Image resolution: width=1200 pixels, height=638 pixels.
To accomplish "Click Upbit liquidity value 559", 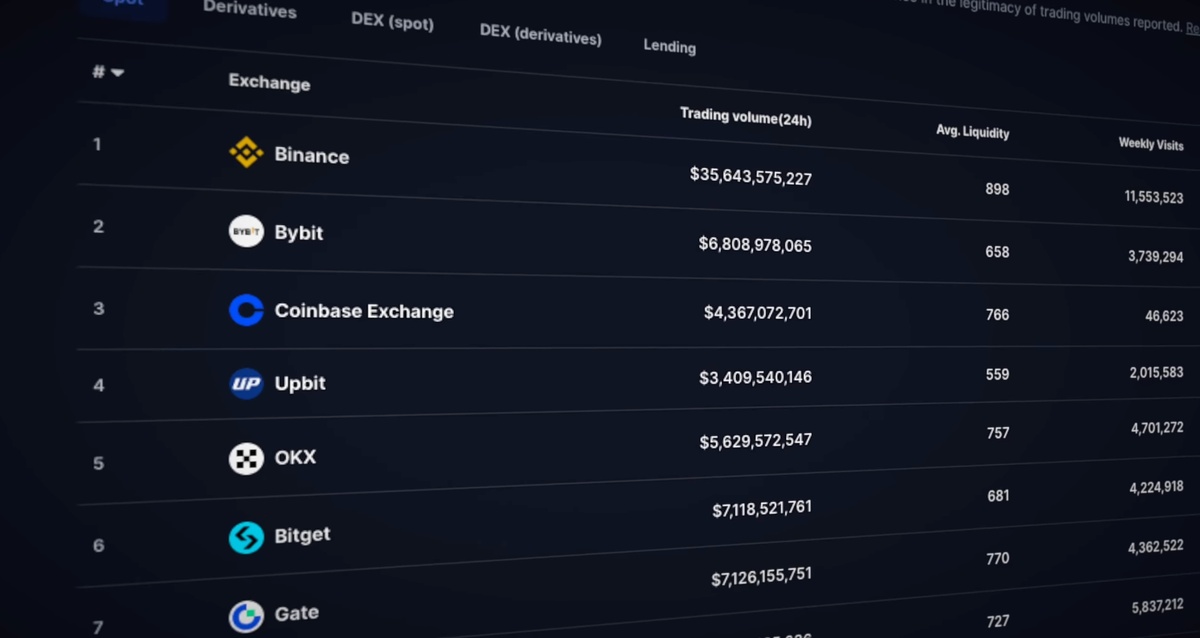I will pos(997,374).
